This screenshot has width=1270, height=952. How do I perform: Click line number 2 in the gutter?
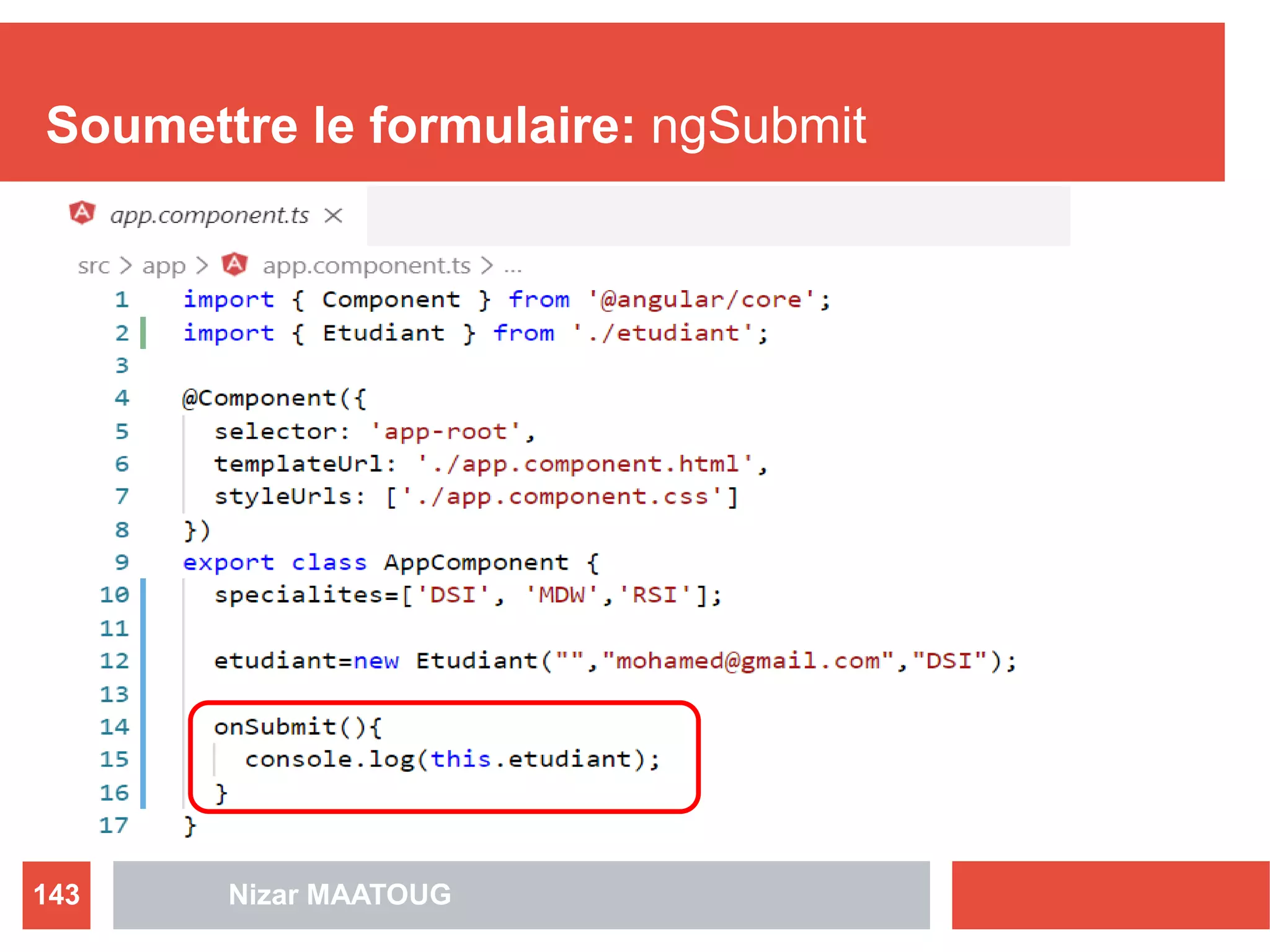122,333
